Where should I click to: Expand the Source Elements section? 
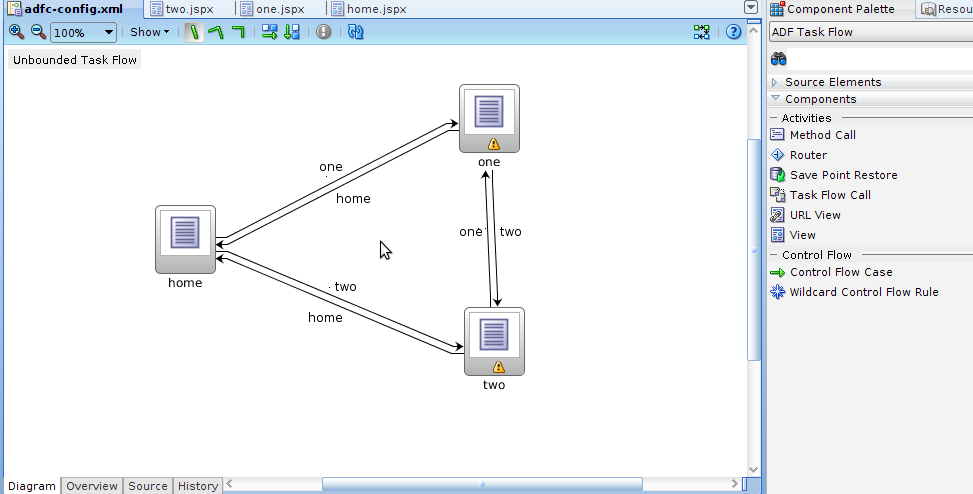(x=832, y=82)
